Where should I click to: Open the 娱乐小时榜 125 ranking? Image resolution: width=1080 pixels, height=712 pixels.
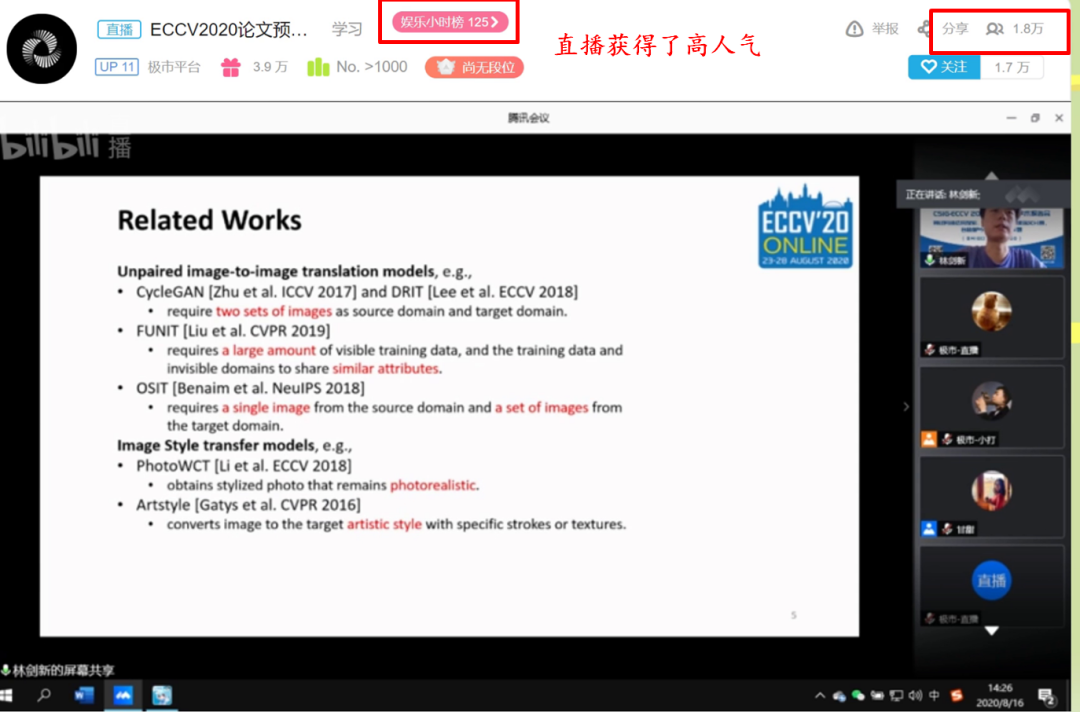pos(450,22)
